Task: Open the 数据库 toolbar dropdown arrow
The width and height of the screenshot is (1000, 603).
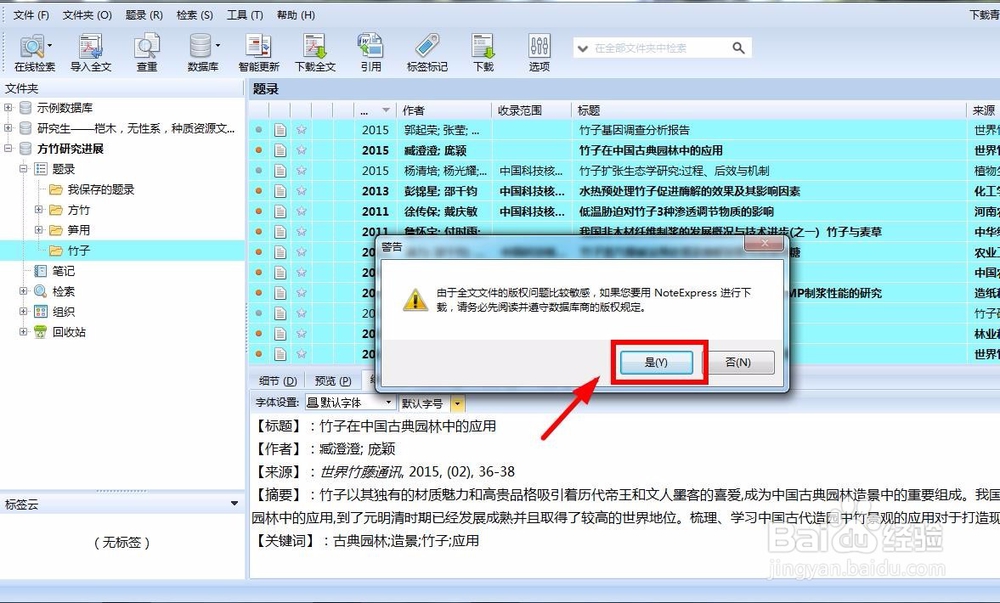Action: [x=217, y=45]
